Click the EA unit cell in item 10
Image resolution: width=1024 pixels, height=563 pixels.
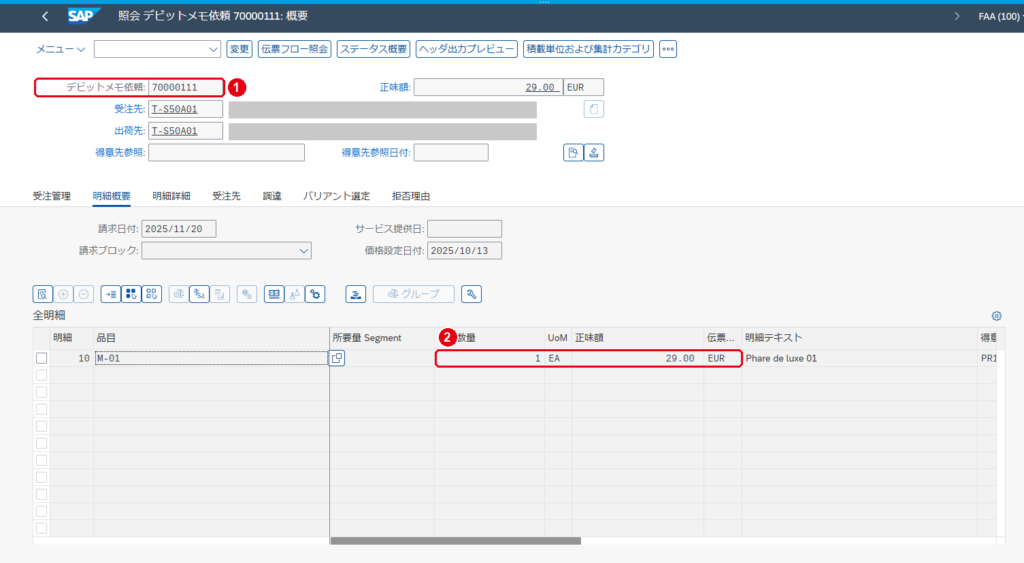coord(558,358)
